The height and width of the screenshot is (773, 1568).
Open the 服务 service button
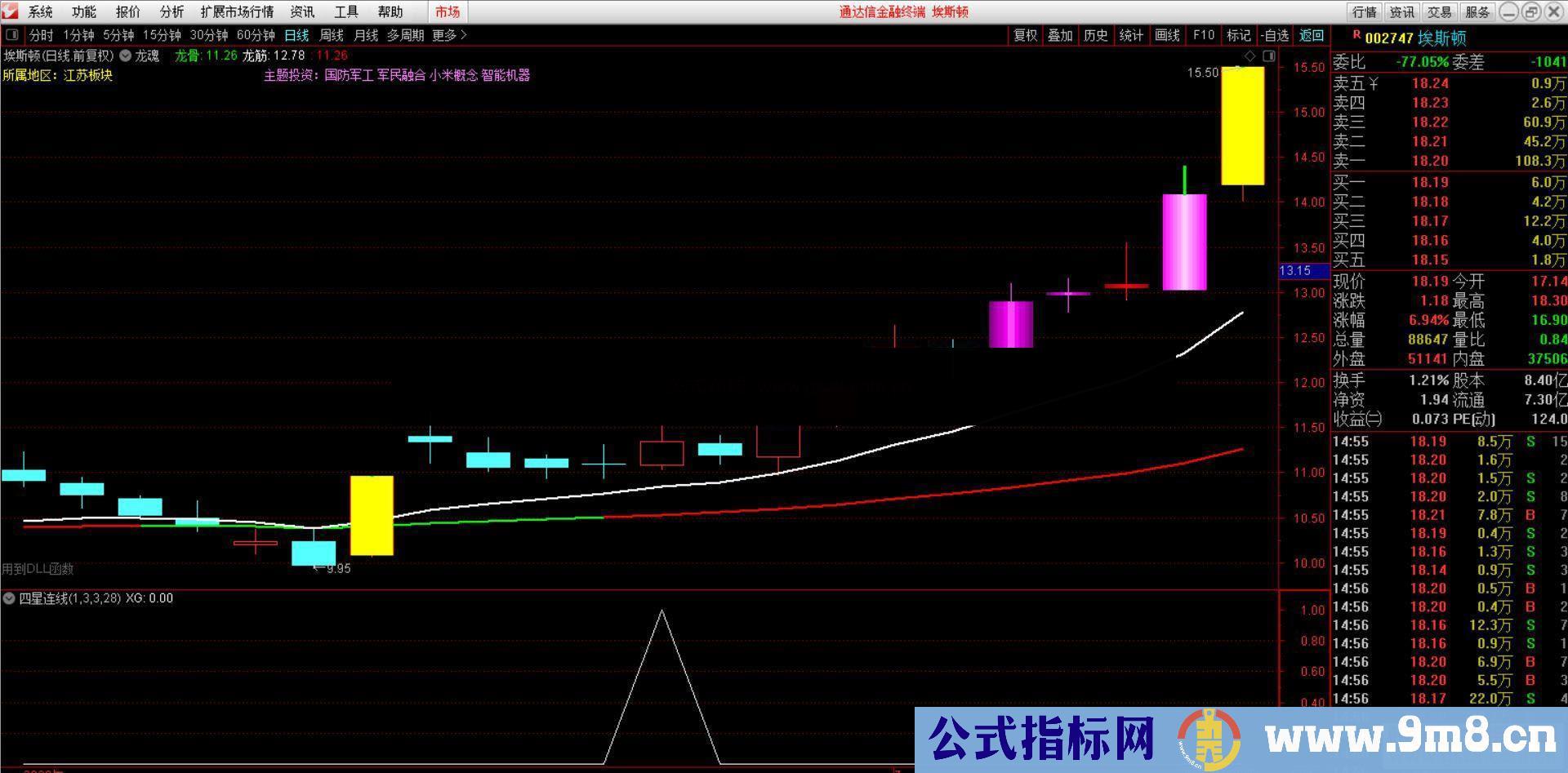1477,11
